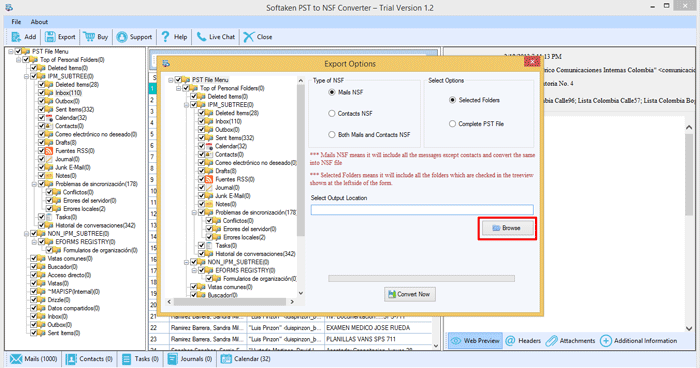Image resolution: width=700 pixels, height=368 pixels.
Task: Switch to the Headers preview tab
Action: (x=523, y=341)
